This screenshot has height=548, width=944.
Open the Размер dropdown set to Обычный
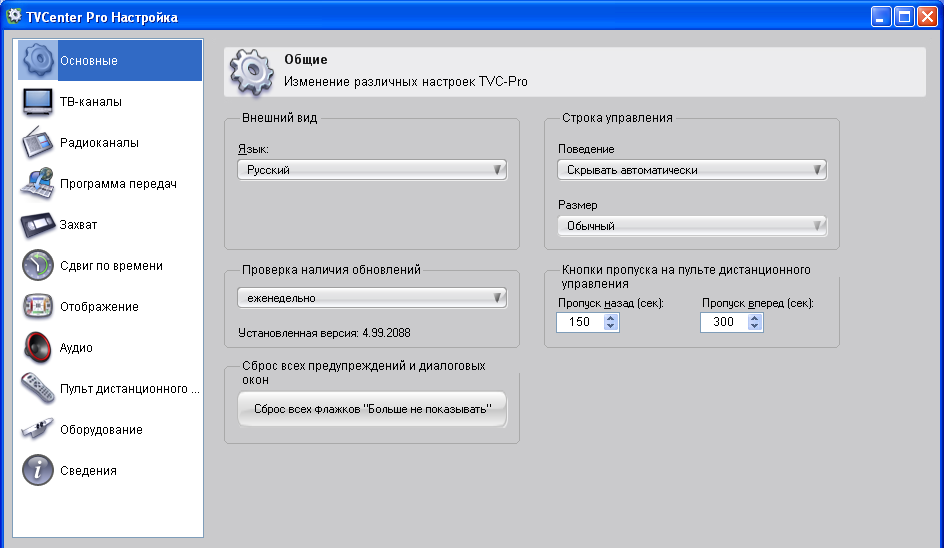click(x=692, y=226)
